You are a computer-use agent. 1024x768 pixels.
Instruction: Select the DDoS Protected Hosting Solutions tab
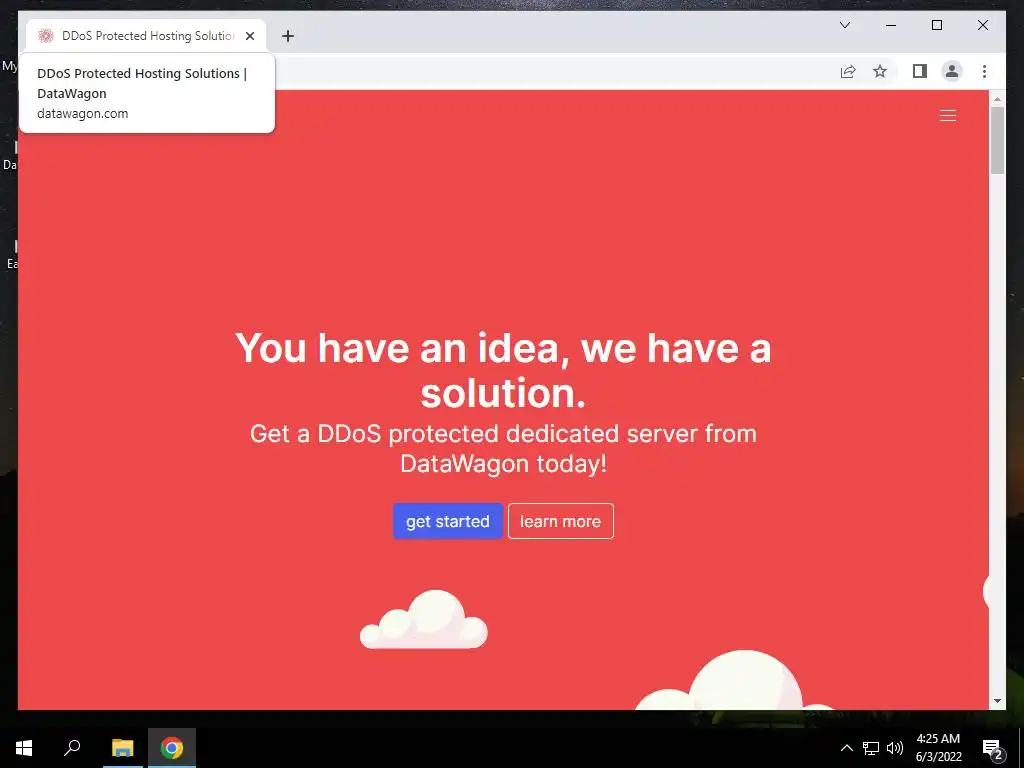(146, 36)
